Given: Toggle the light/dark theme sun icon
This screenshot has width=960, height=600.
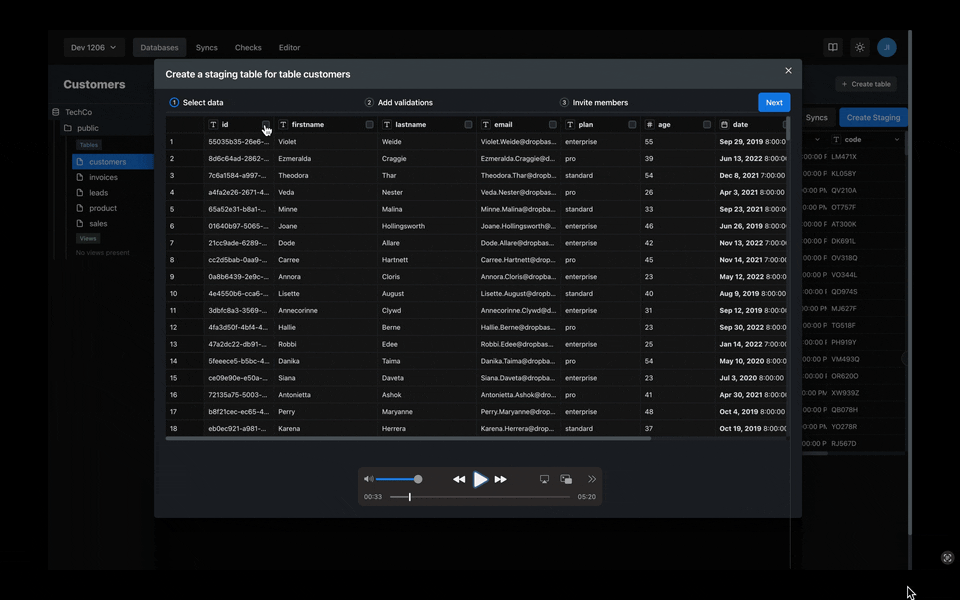Looking at the screenshot, I should click(x=859, y=47).
